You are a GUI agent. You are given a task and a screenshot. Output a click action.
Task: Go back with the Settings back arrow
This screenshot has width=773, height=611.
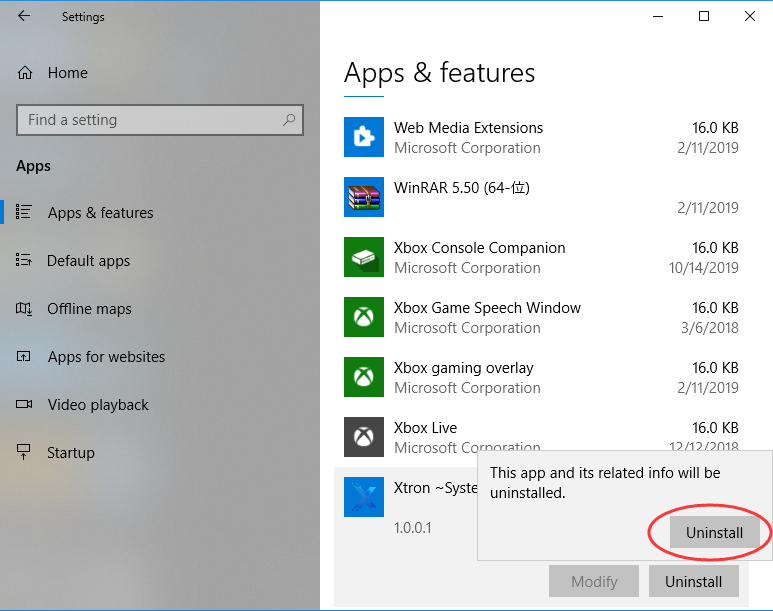(24, 16)
